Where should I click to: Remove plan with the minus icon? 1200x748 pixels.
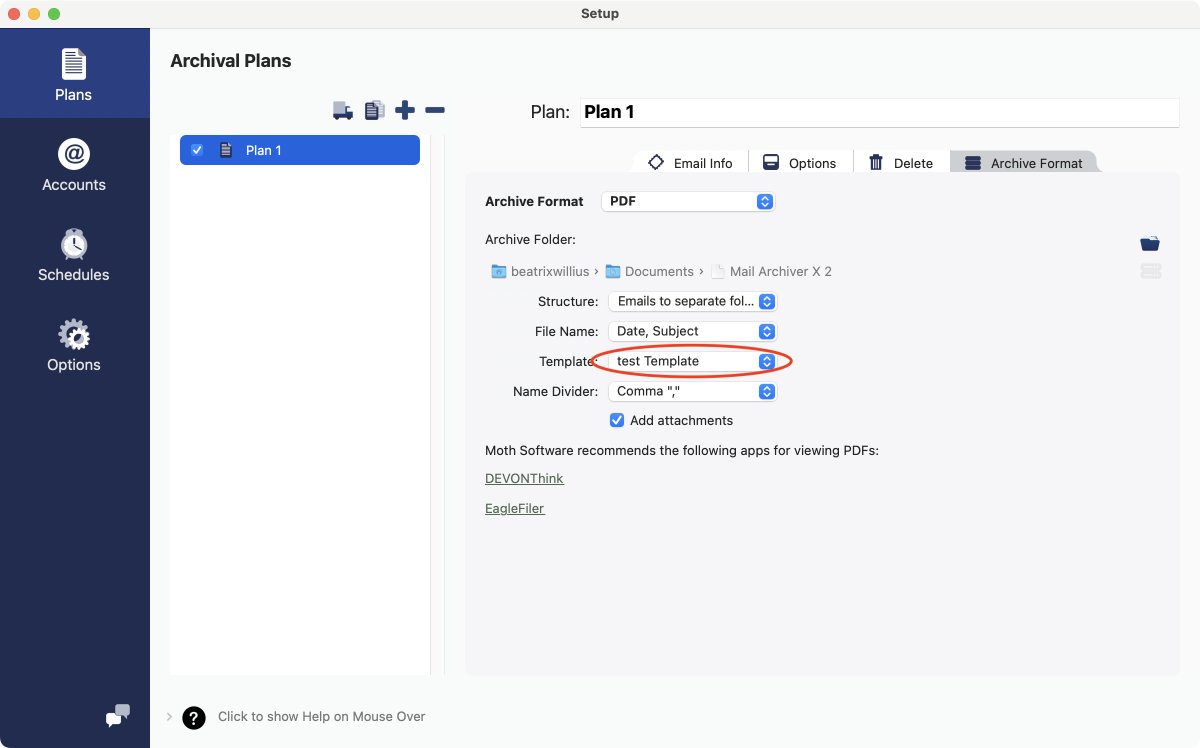tap(435, 110)
